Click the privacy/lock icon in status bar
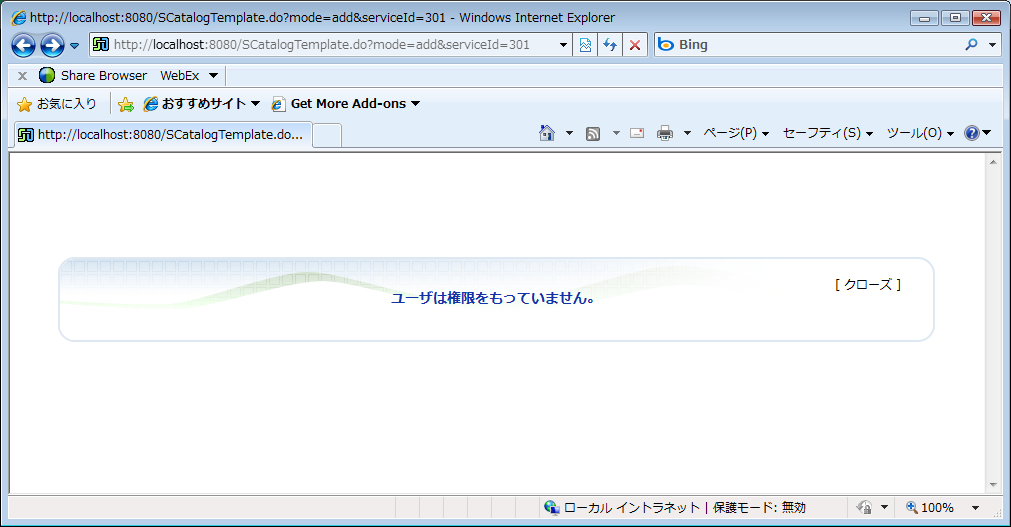Viewport: 1011px width, 527px height. click(865, 508)
